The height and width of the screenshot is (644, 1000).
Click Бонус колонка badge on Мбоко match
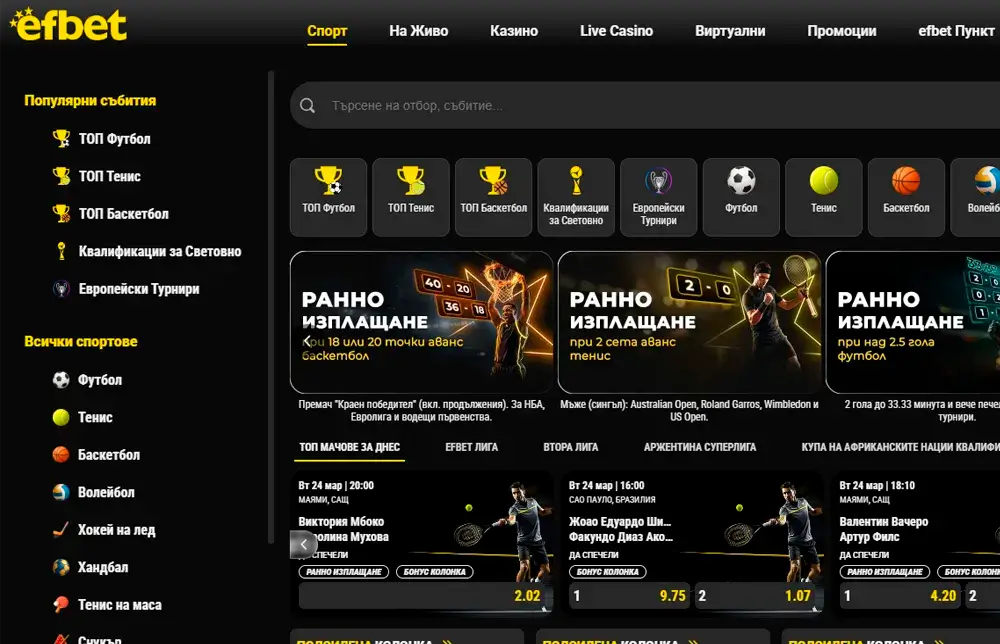435,571
